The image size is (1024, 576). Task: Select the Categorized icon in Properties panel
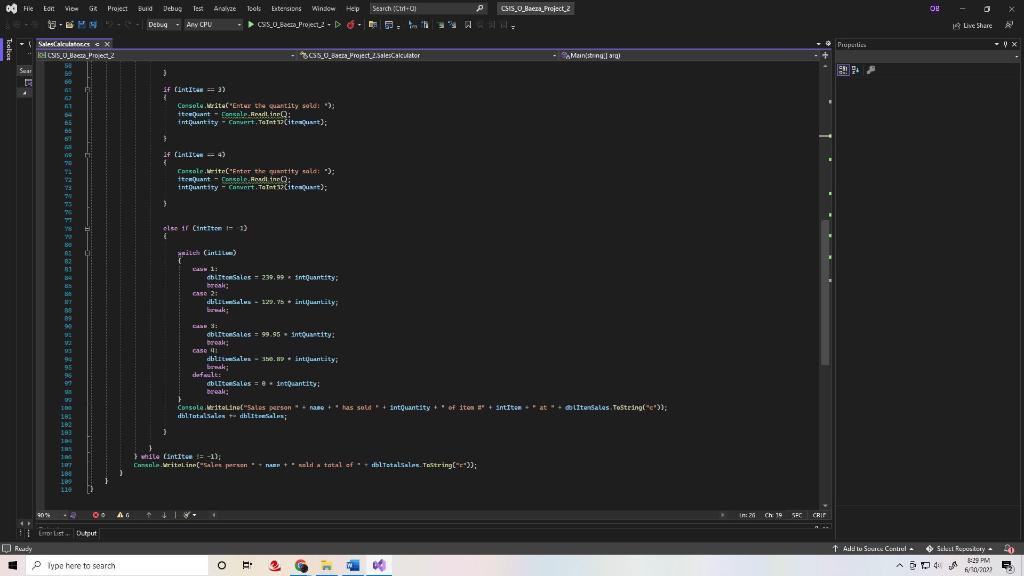pyautogui.click(x=841, y=70)
